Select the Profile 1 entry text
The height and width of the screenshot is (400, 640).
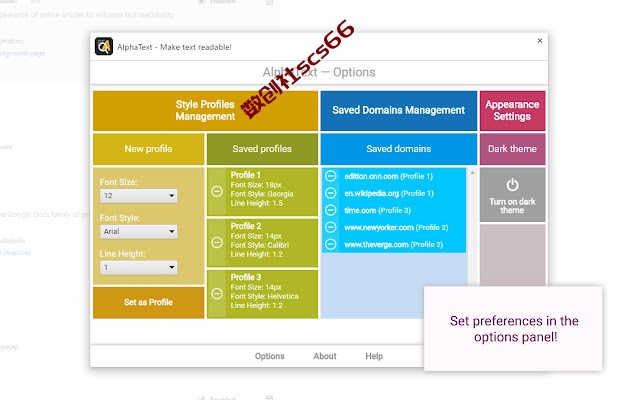262,189
